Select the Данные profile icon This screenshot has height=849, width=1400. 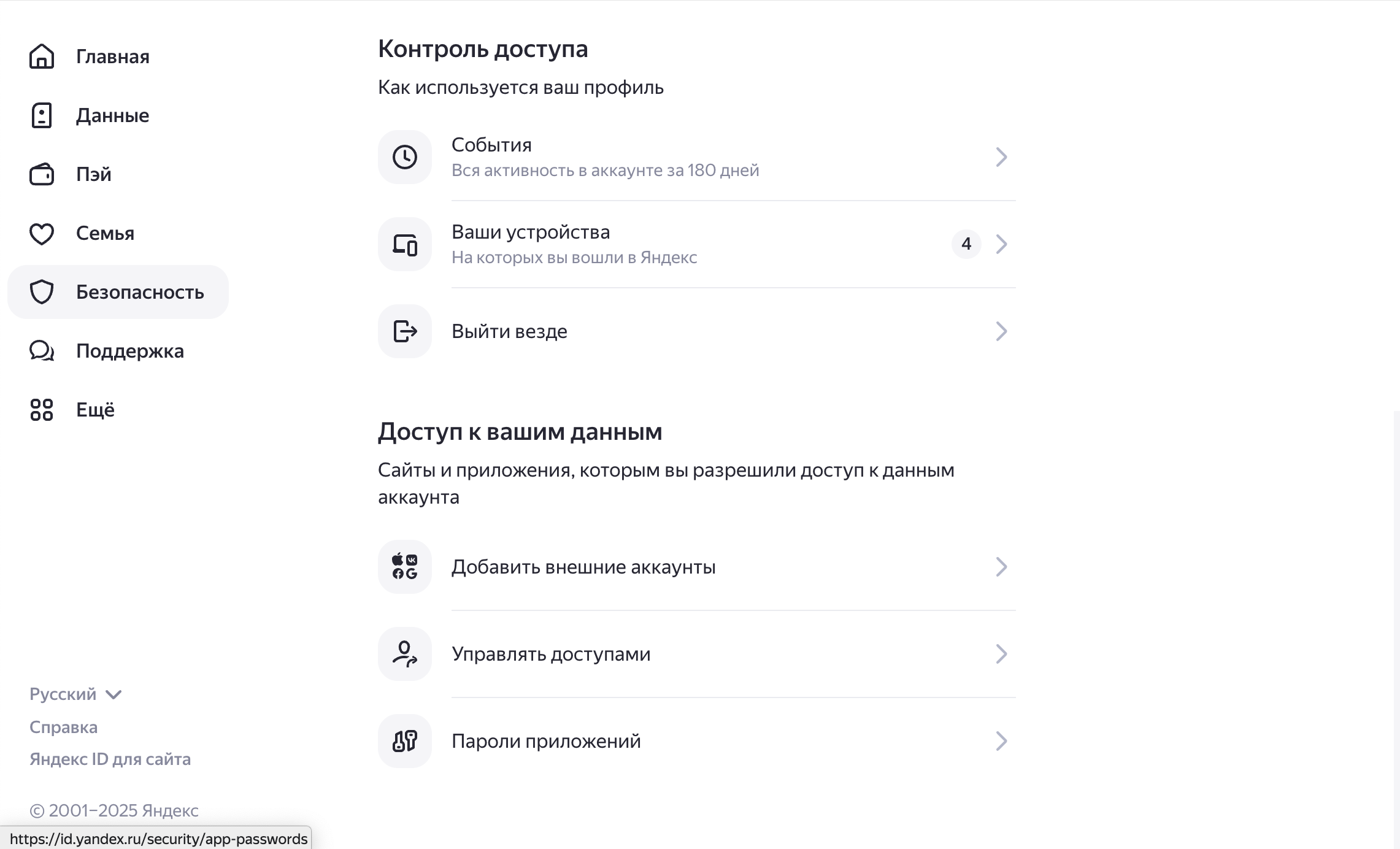41,115
